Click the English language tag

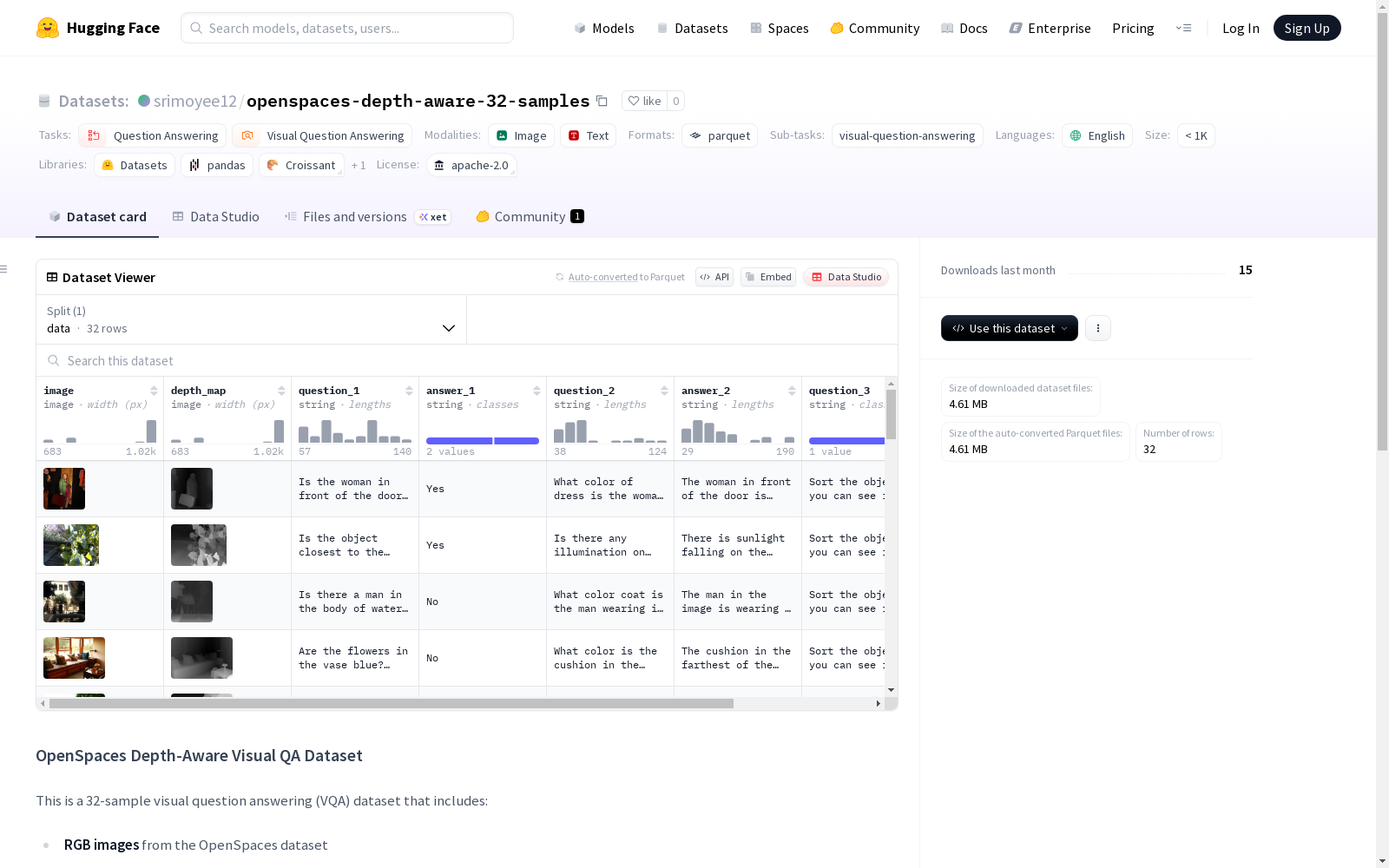pyautogui.click(x=1097, y=135)
